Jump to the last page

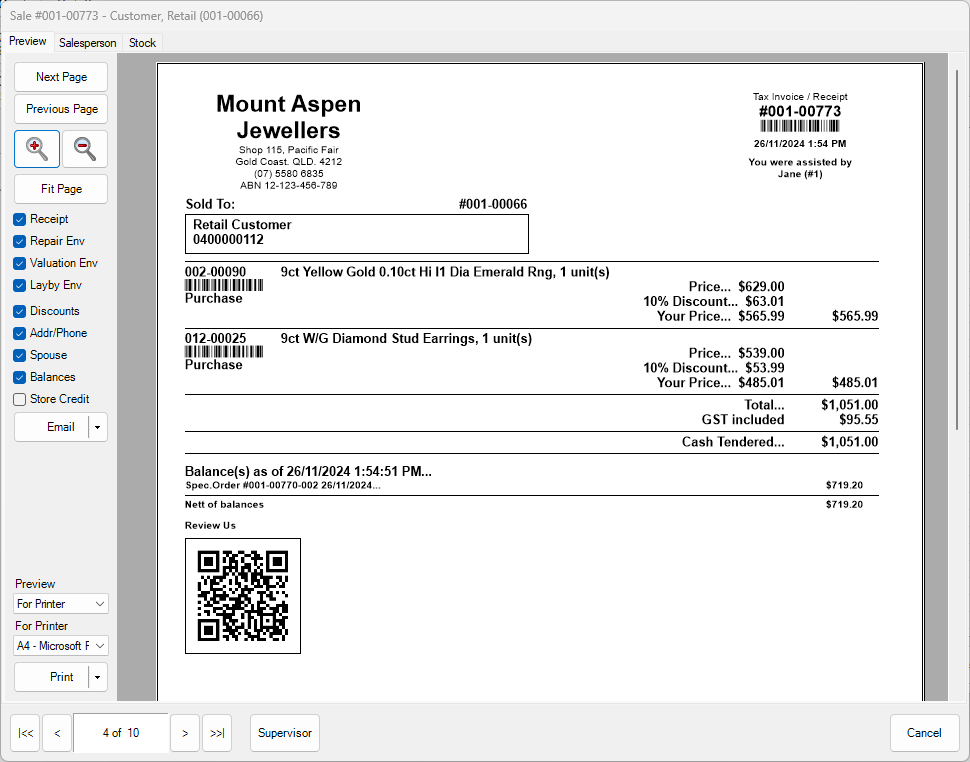(217, 732)
